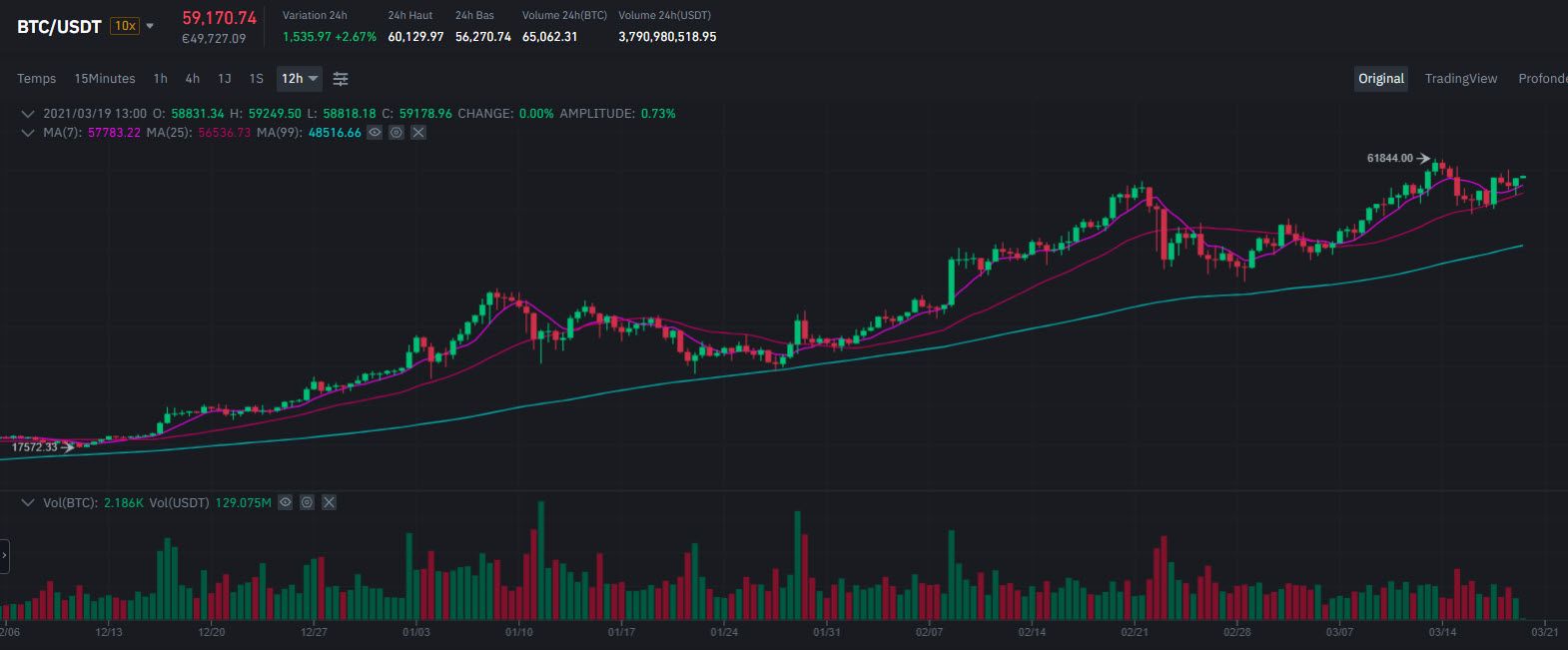This screenshot has width=1568, height=650.
Task: Switch to the Original chart view
Action: 1381,79
